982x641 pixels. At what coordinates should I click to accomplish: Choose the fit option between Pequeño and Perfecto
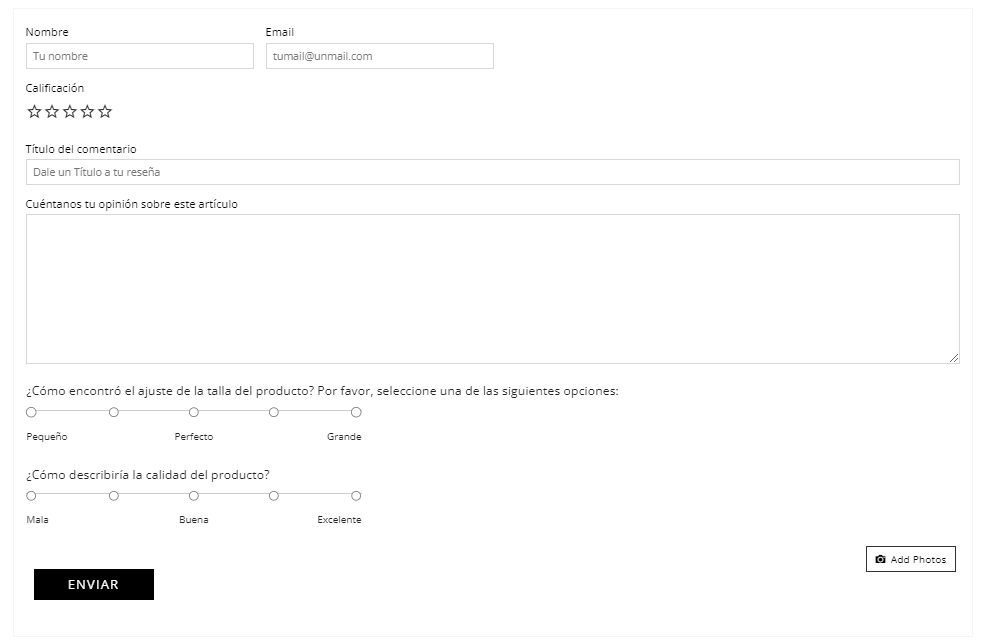(113, 412)
